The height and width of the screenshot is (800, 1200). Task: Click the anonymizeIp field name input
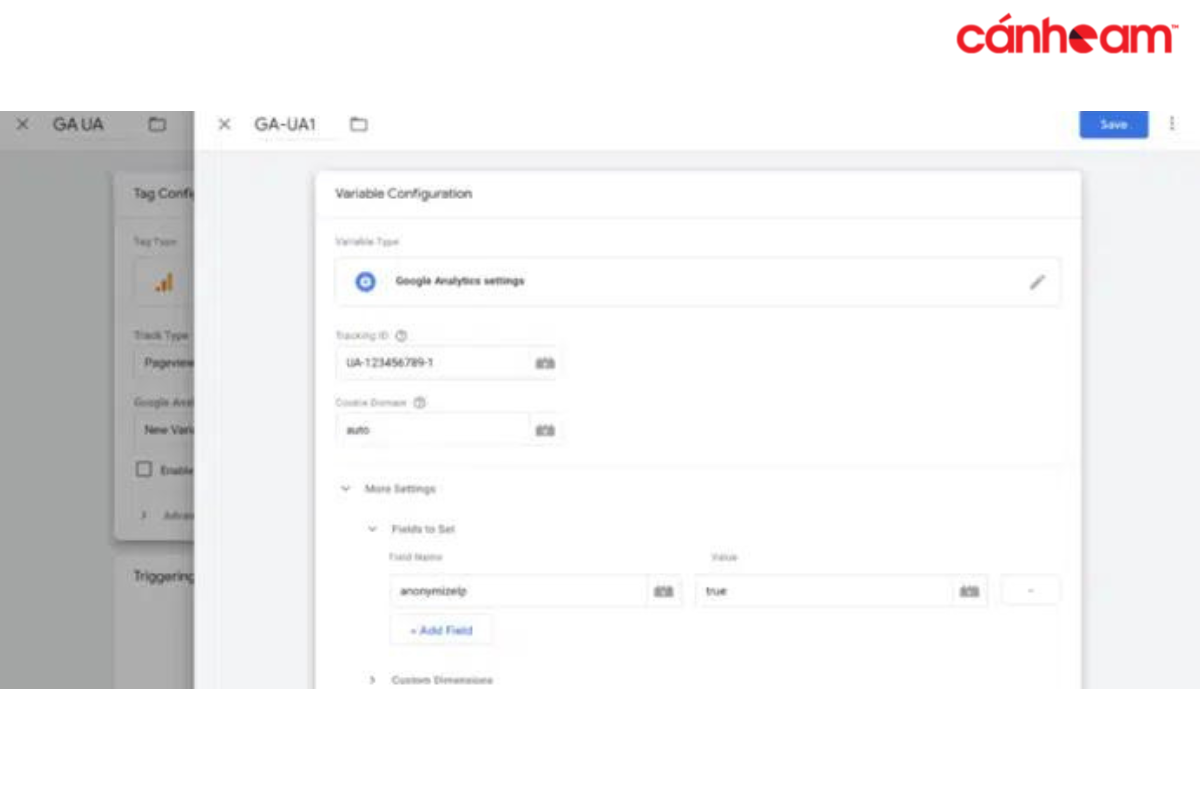pos(518,591)
